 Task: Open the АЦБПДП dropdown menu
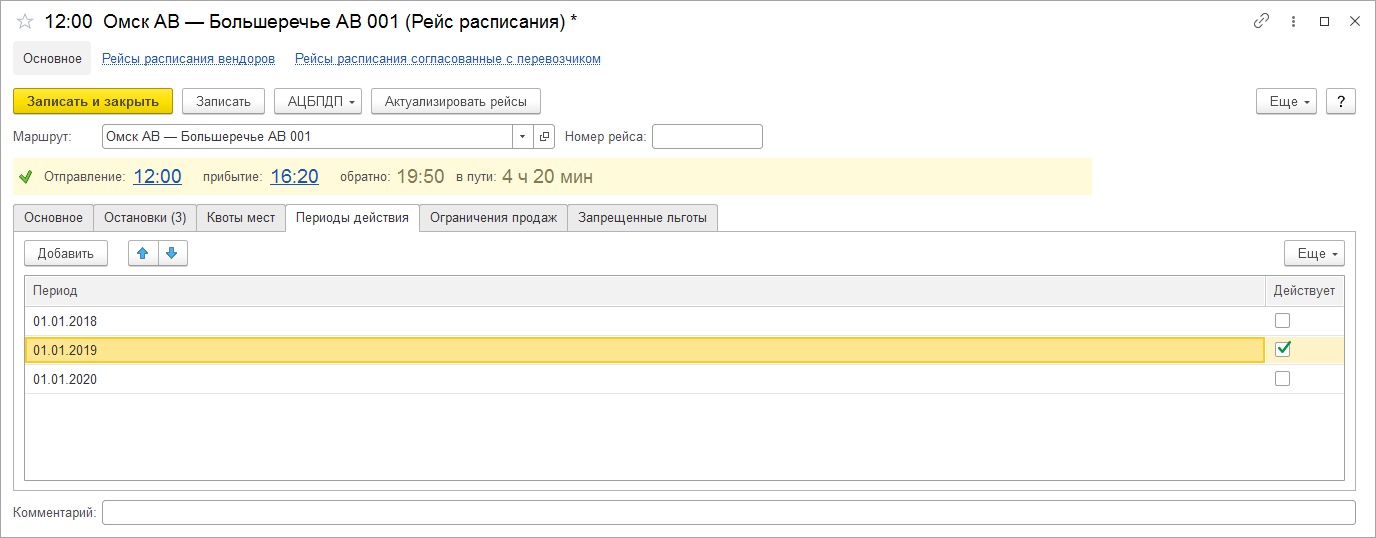pos(317,101)
